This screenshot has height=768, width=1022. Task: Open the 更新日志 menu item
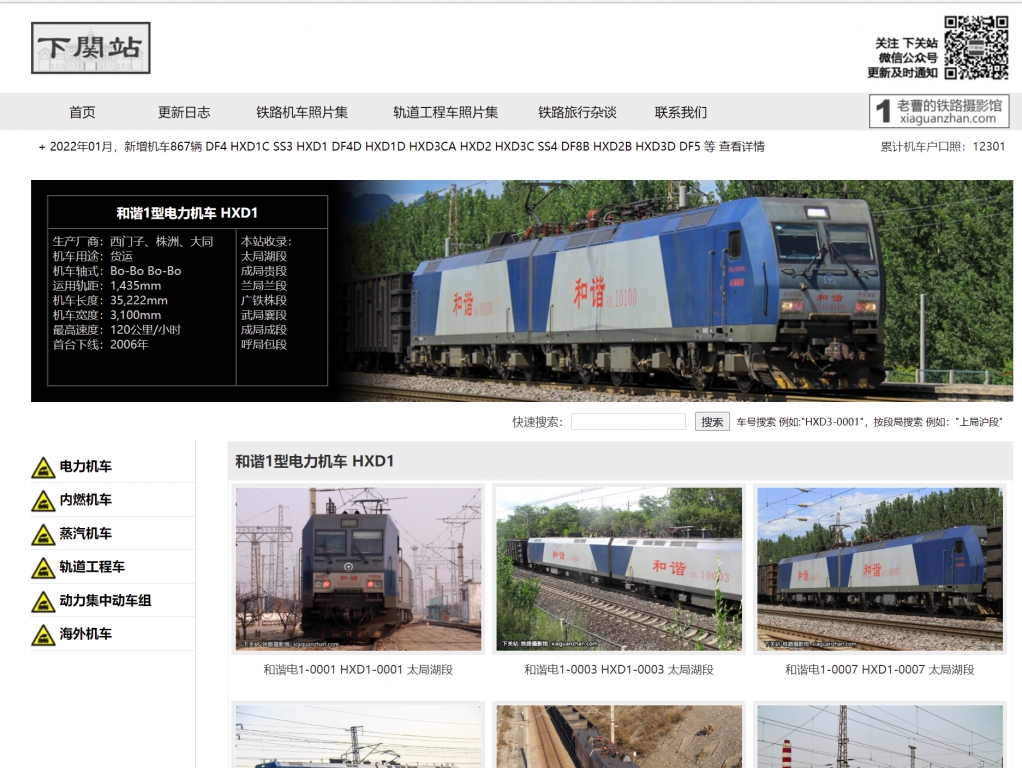coord(184,112)
